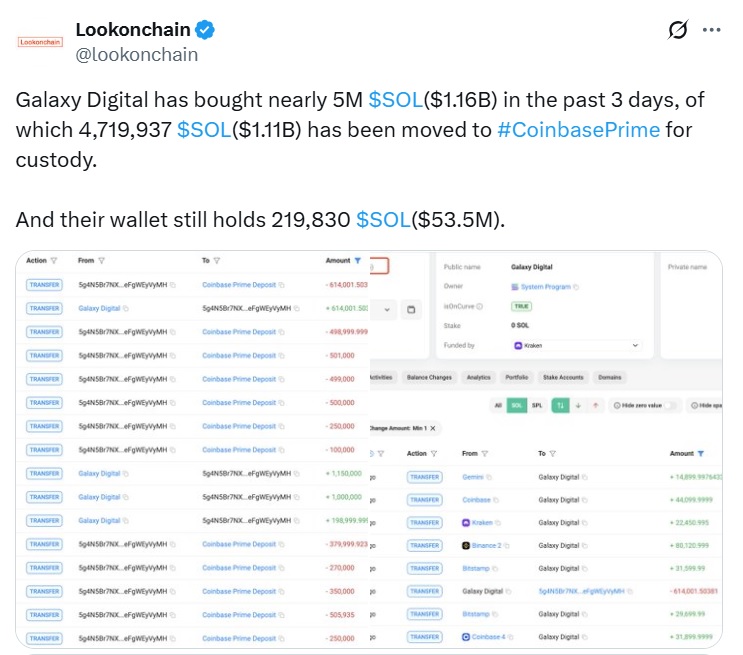Click the green sort both-directions arrow button
This screenshot has height=655, width=743.
point(561,406)
